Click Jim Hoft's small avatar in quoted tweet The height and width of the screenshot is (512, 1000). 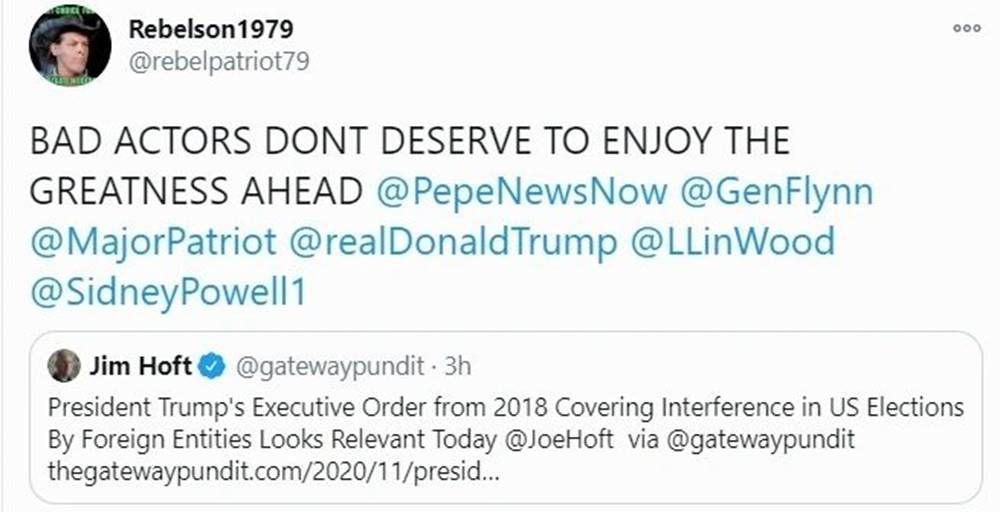[x=64, y=366]
